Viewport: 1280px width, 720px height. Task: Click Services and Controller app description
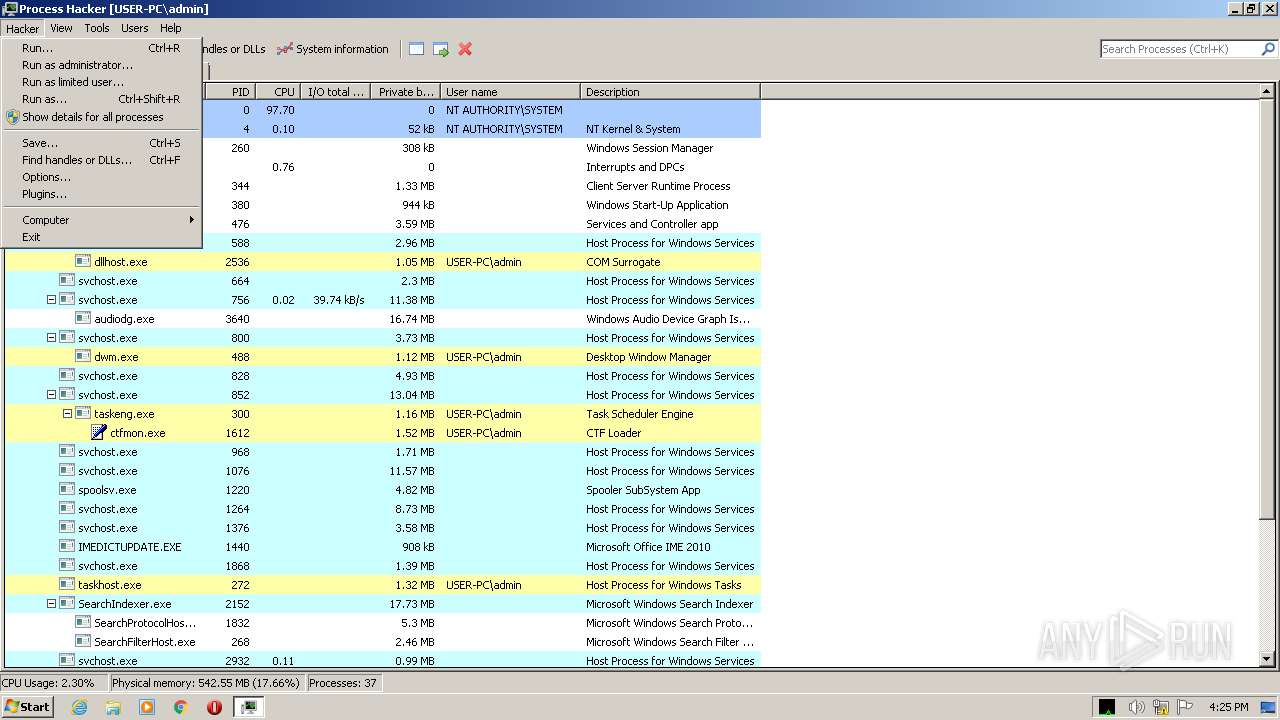tap(652, 224)
